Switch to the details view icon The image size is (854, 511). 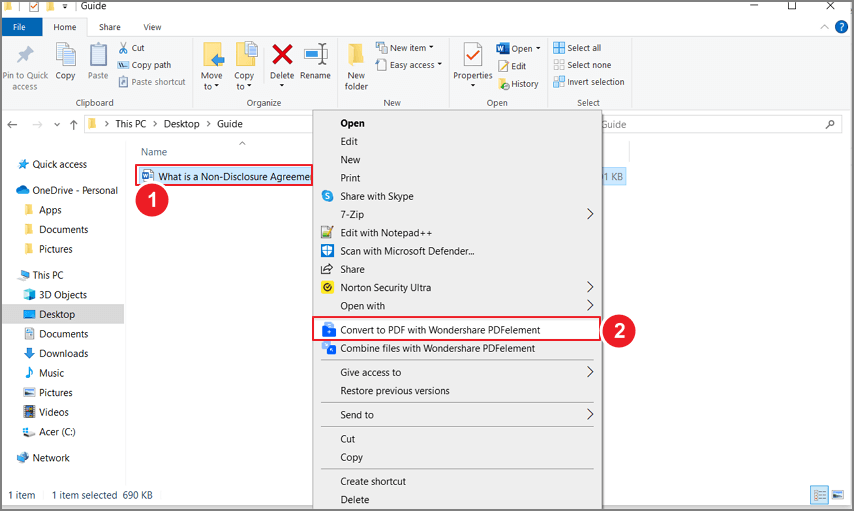pos(820,495)
